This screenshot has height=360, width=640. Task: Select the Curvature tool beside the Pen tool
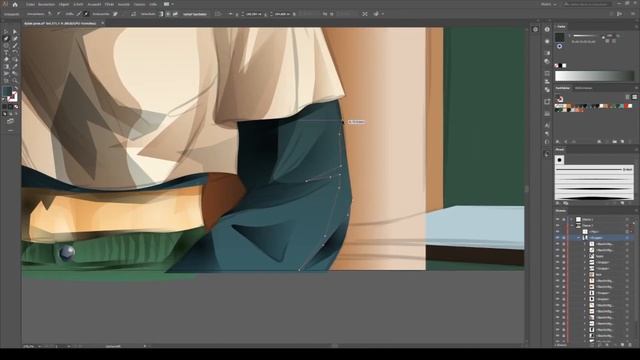tap(15, 38)
